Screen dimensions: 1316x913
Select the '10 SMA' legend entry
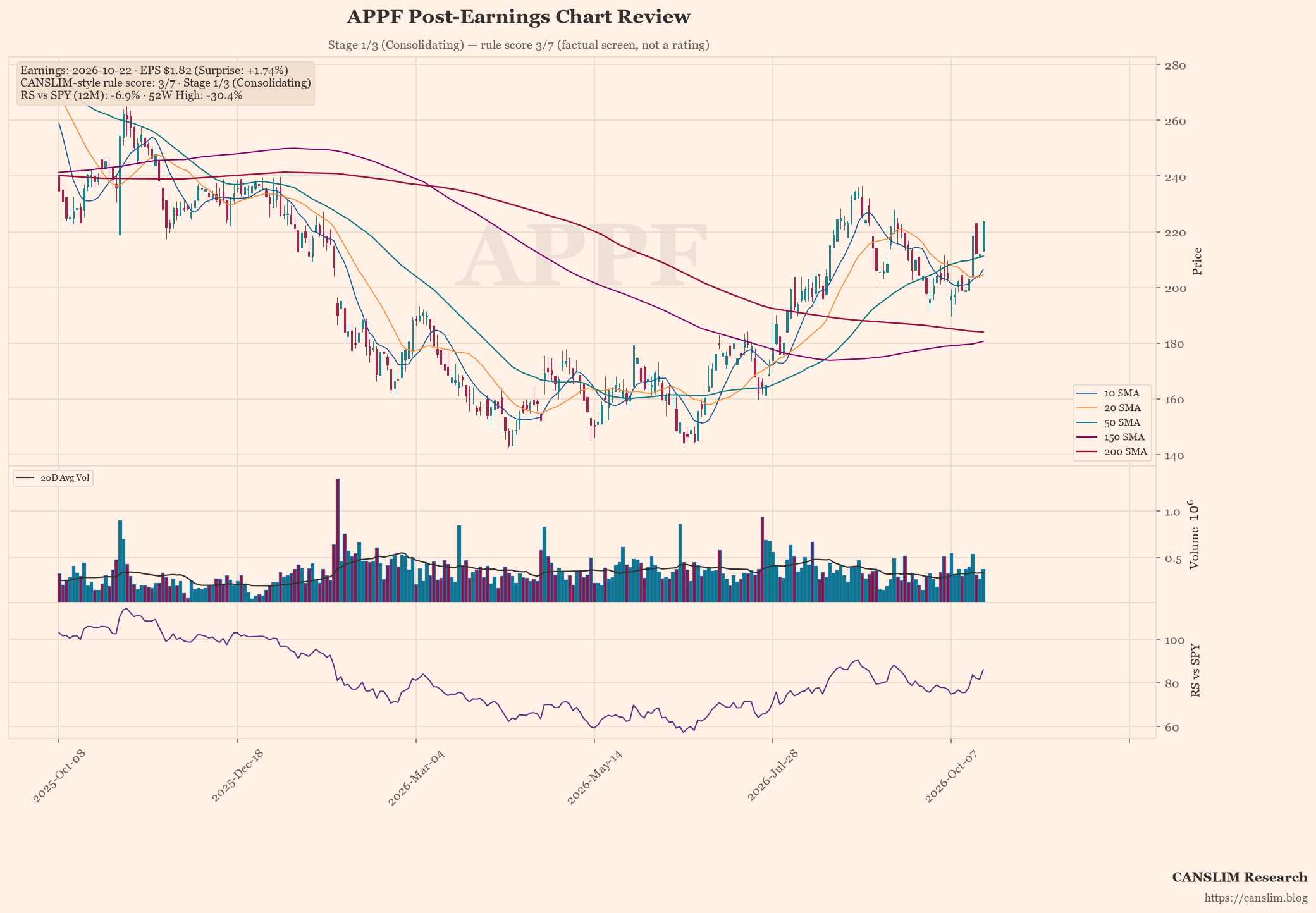(x=1112, y=393)
